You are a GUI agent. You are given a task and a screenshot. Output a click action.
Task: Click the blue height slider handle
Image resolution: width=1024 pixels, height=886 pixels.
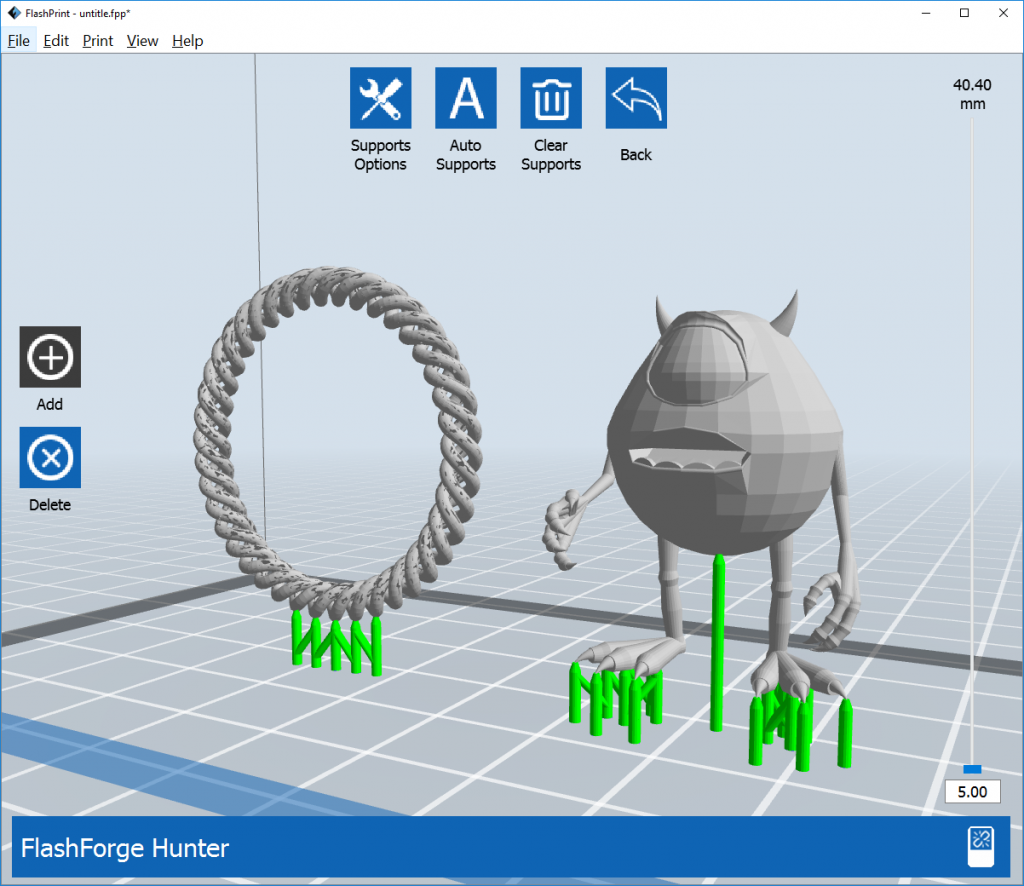click(972, 769)
